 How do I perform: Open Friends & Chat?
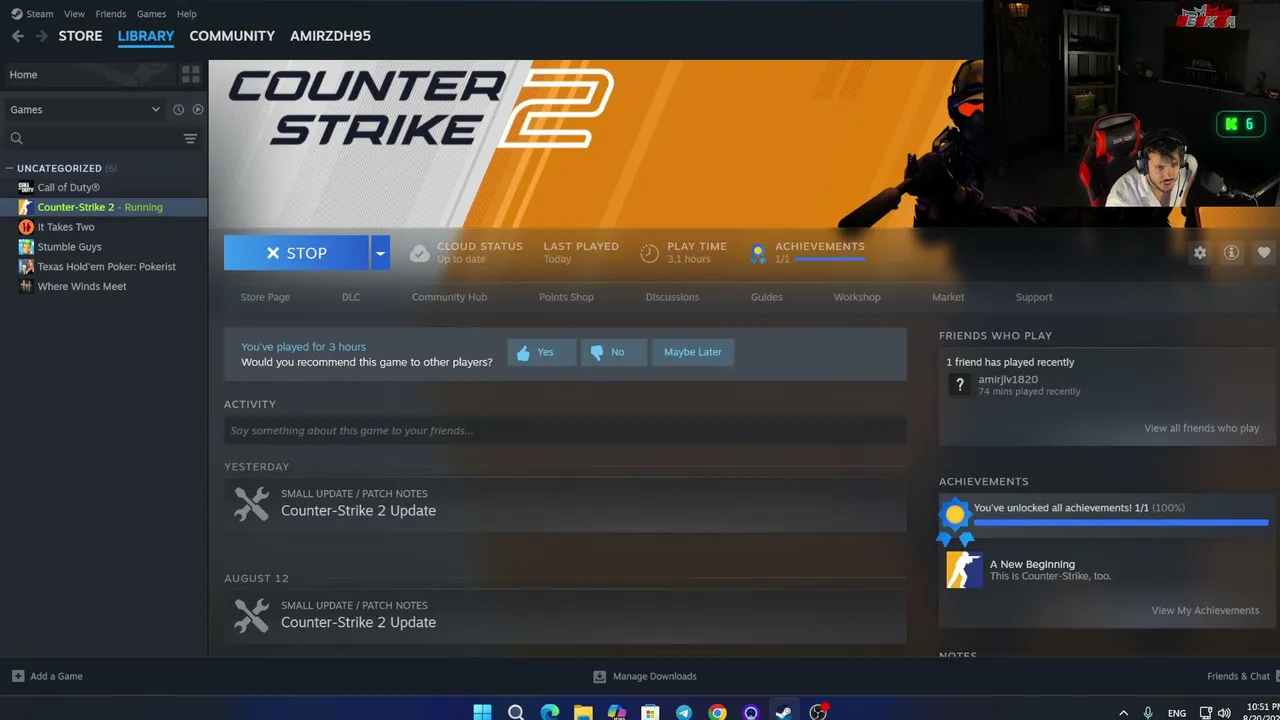1238,676
